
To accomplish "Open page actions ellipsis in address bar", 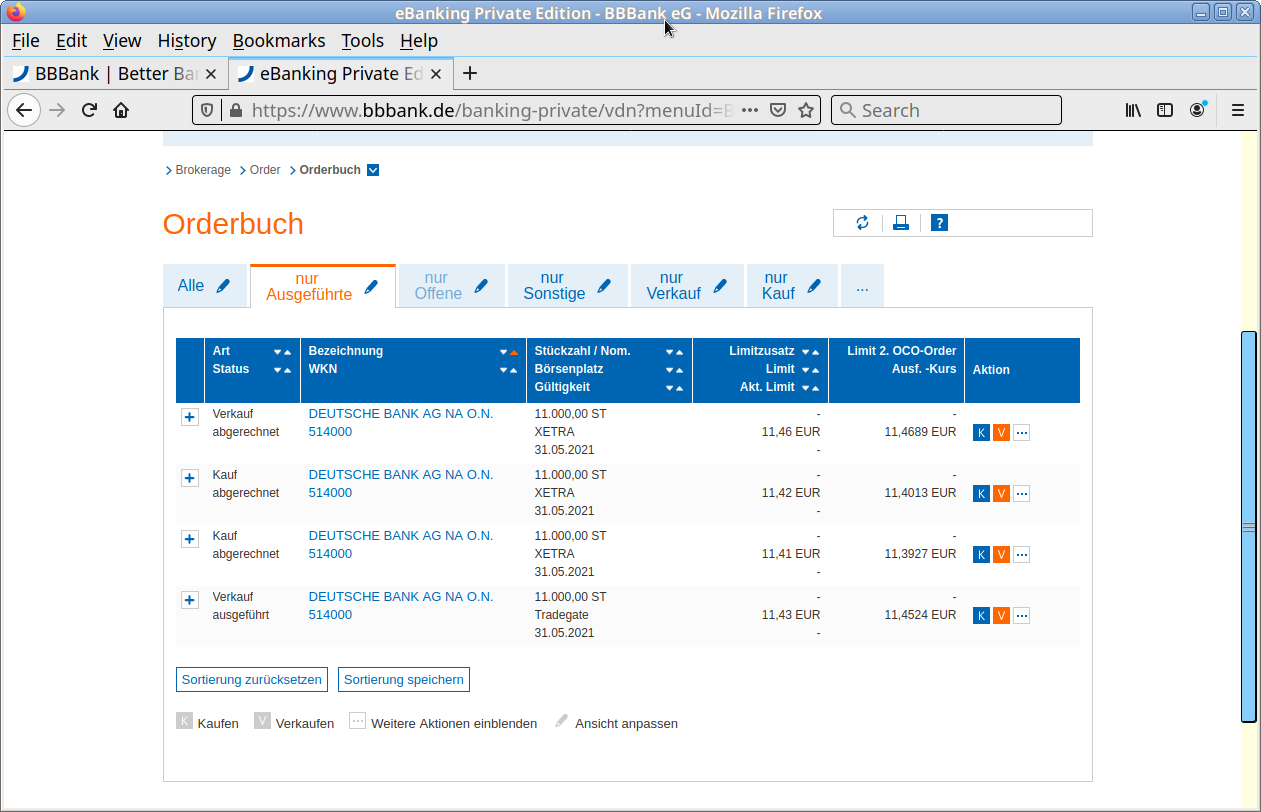I will [750, 110].
